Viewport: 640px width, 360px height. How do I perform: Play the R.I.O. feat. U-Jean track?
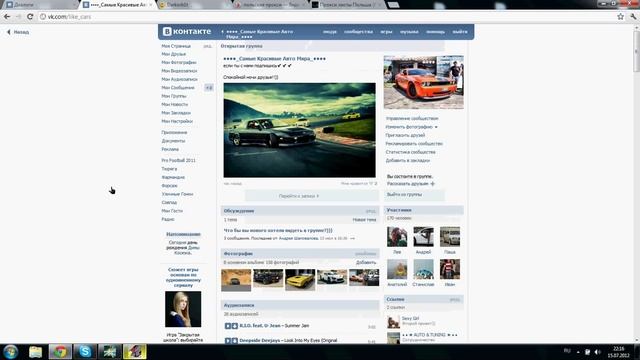[228, 326]
